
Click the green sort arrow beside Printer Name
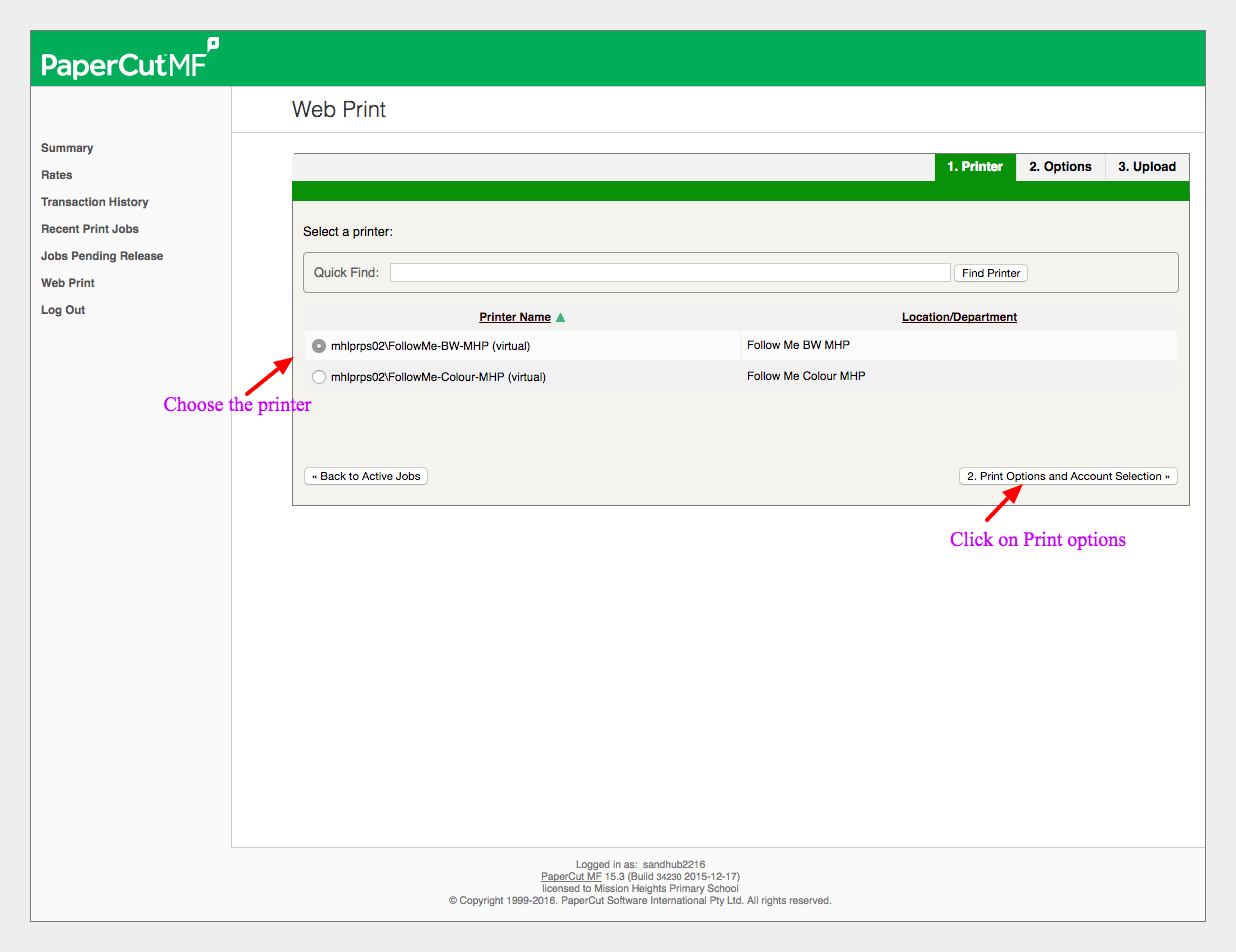560,318
